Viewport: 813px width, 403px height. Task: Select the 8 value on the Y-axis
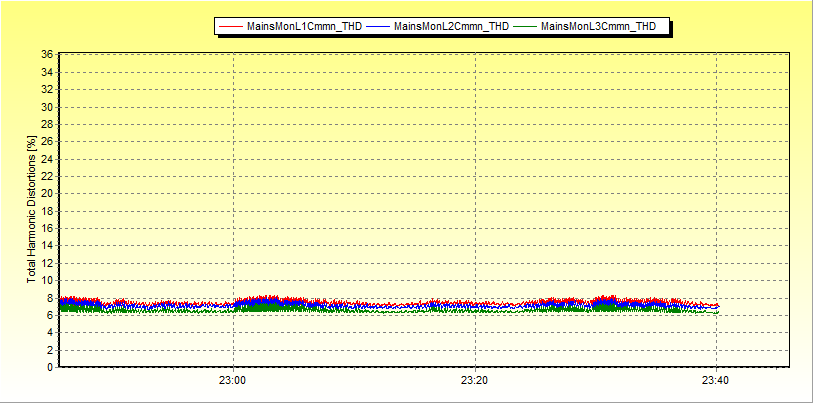point(50,298)
